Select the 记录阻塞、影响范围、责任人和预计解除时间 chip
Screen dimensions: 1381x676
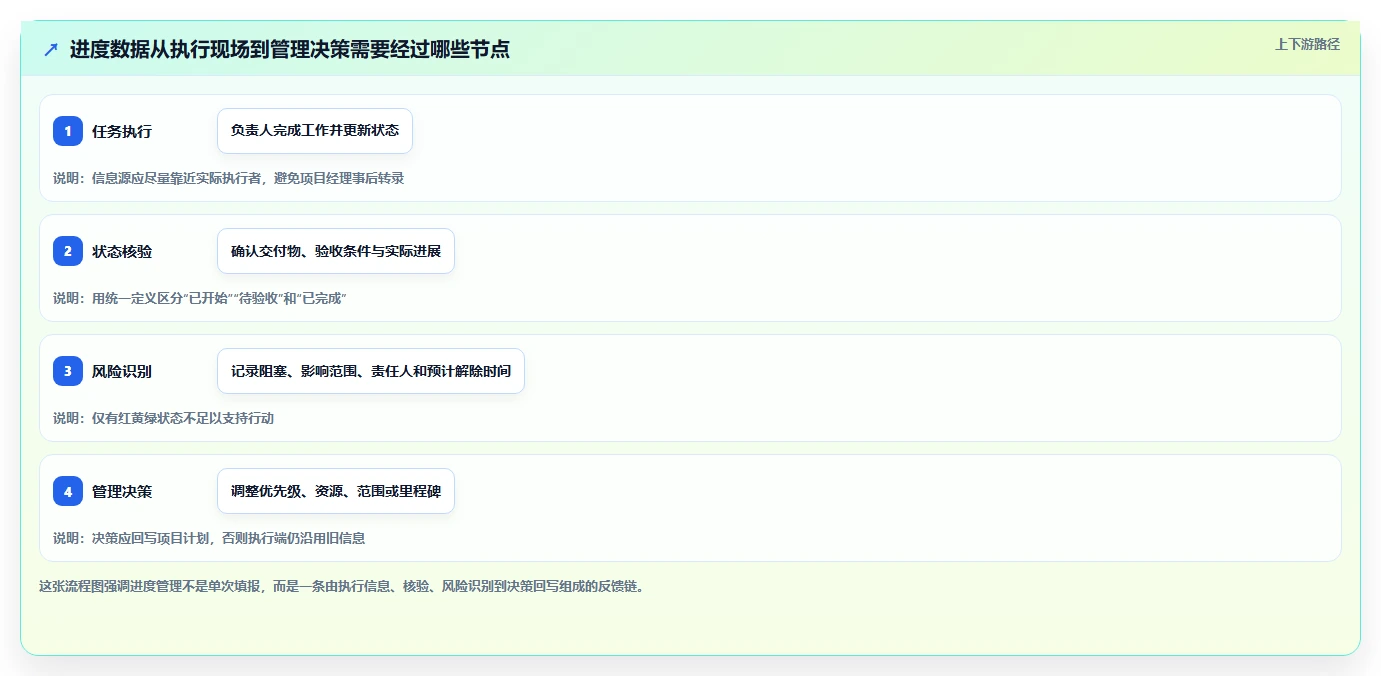tap(371, 371)
